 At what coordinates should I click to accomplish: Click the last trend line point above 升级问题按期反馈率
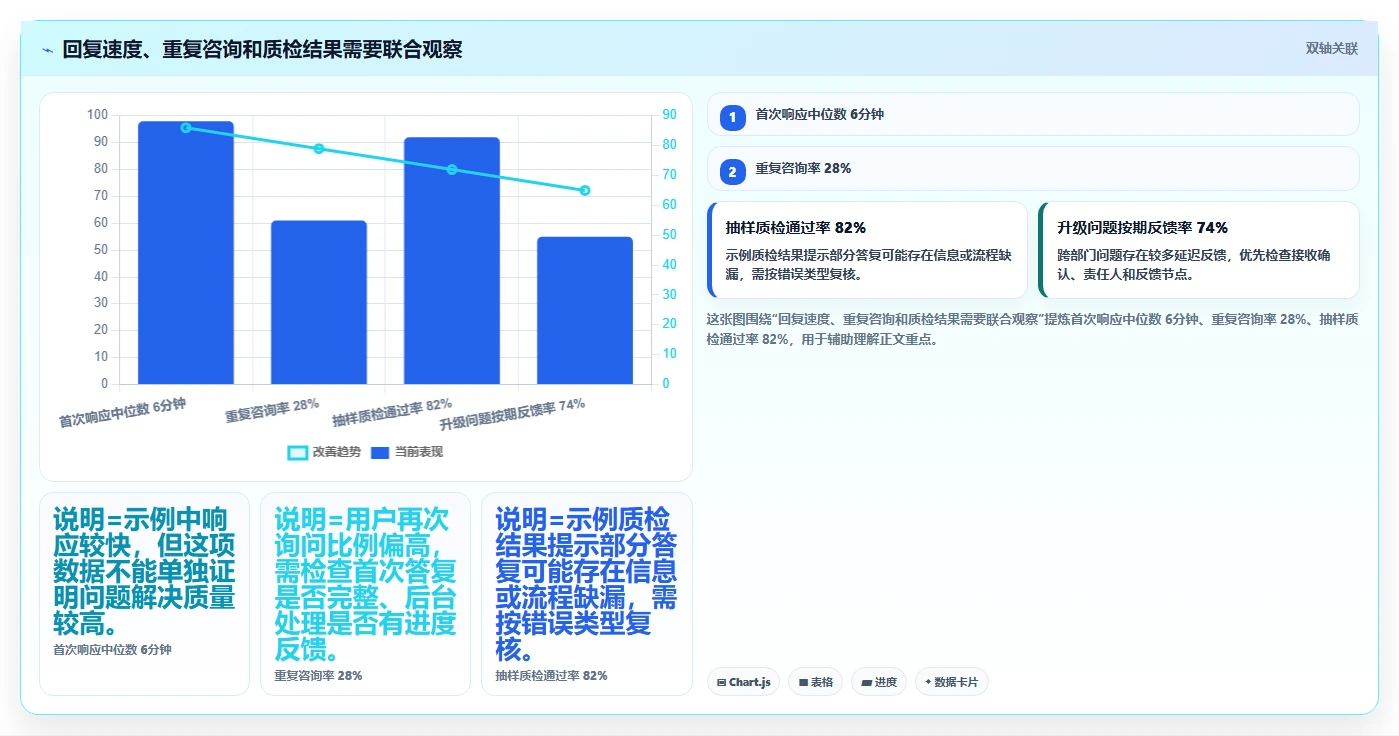coord(585,190)
